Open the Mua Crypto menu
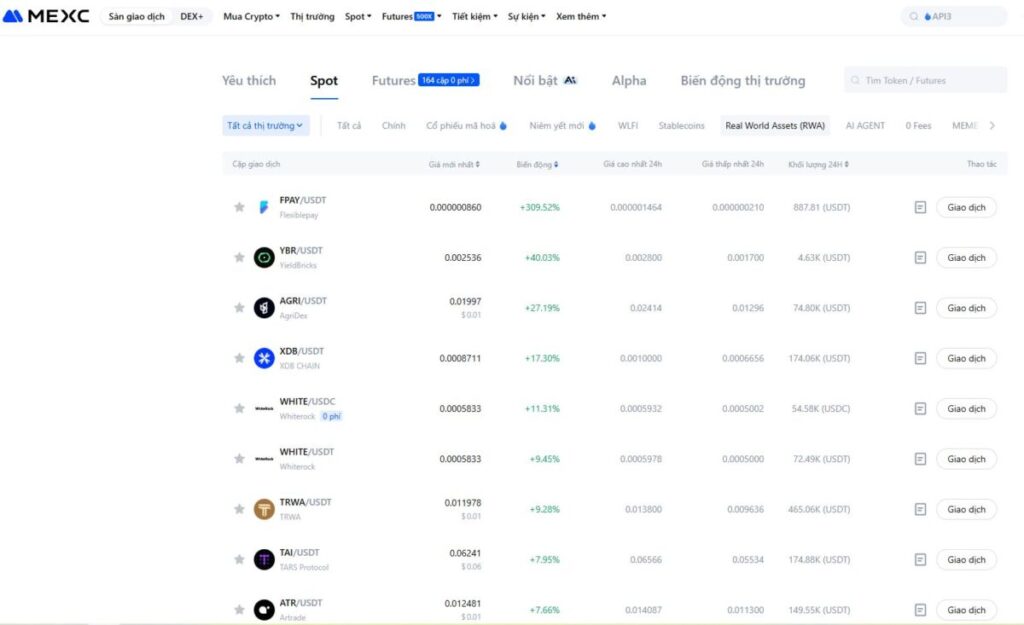This screenshot has height=625, width=1024. [251, 16]
